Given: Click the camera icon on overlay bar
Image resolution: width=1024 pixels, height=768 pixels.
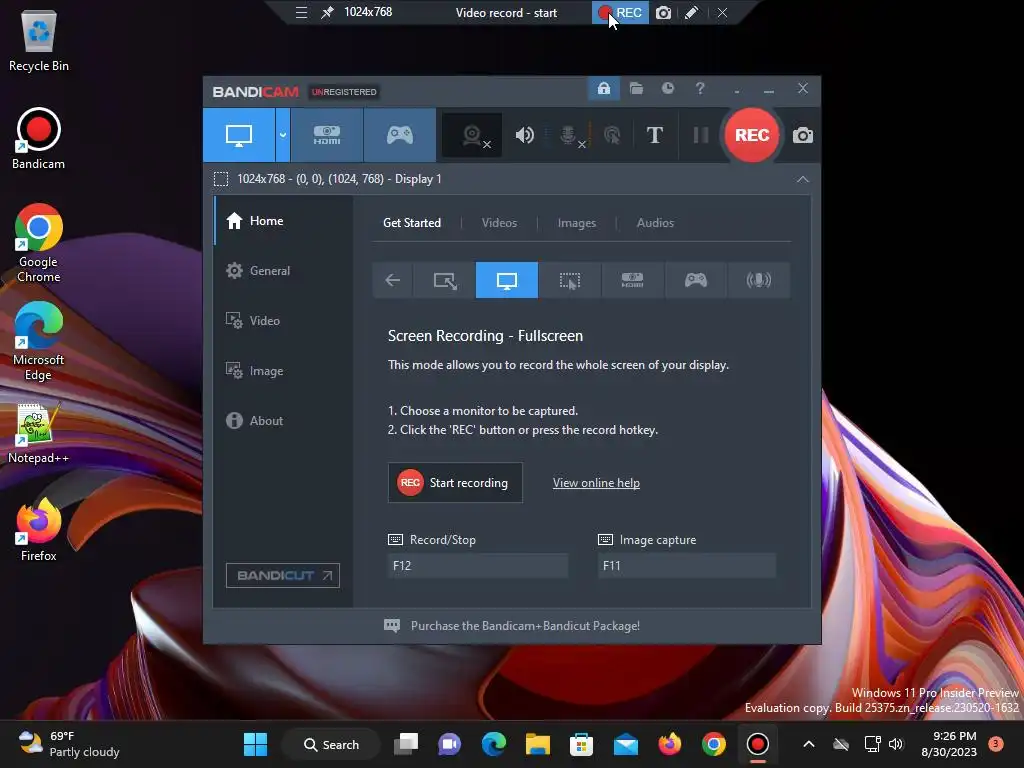Looking at the screenshot, I should coord(664,12).
